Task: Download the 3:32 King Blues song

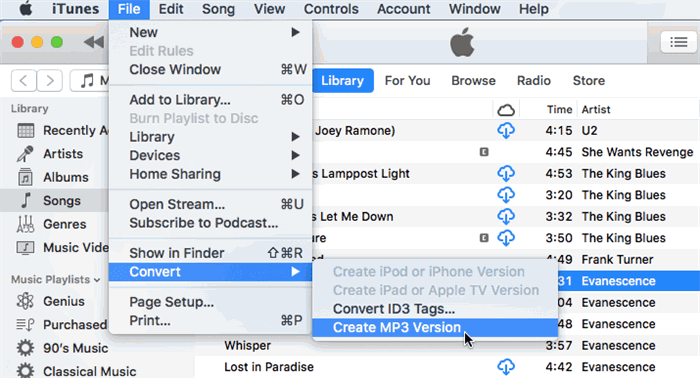Action: tap(506, 216)
